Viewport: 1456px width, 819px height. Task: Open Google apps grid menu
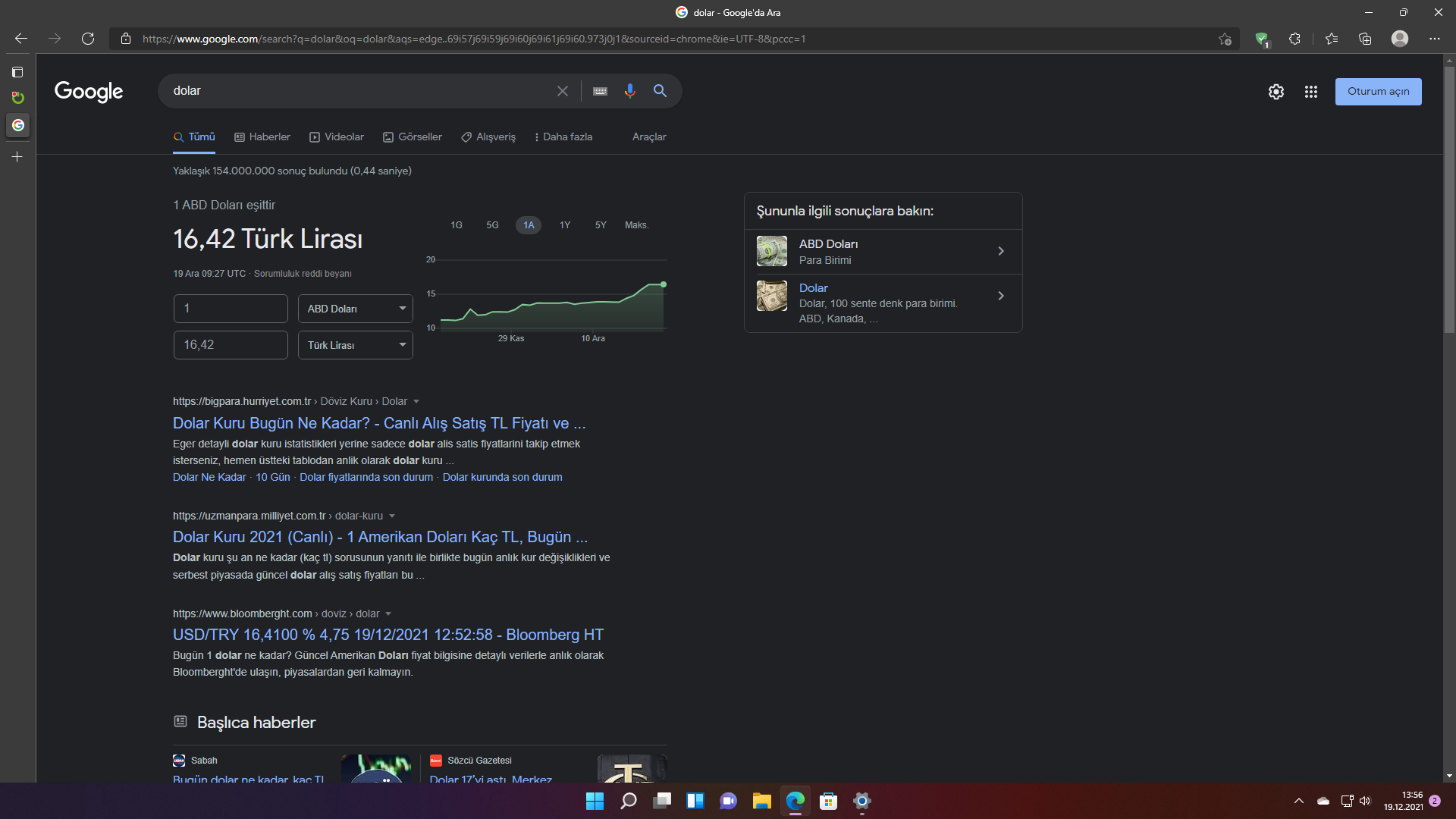[1310, 92]
